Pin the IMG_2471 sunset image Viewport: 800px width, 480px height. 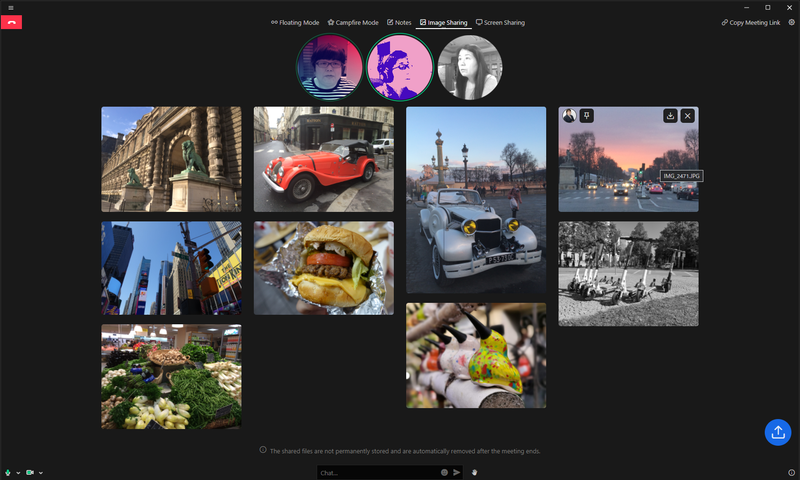click(x=587, y=116)
